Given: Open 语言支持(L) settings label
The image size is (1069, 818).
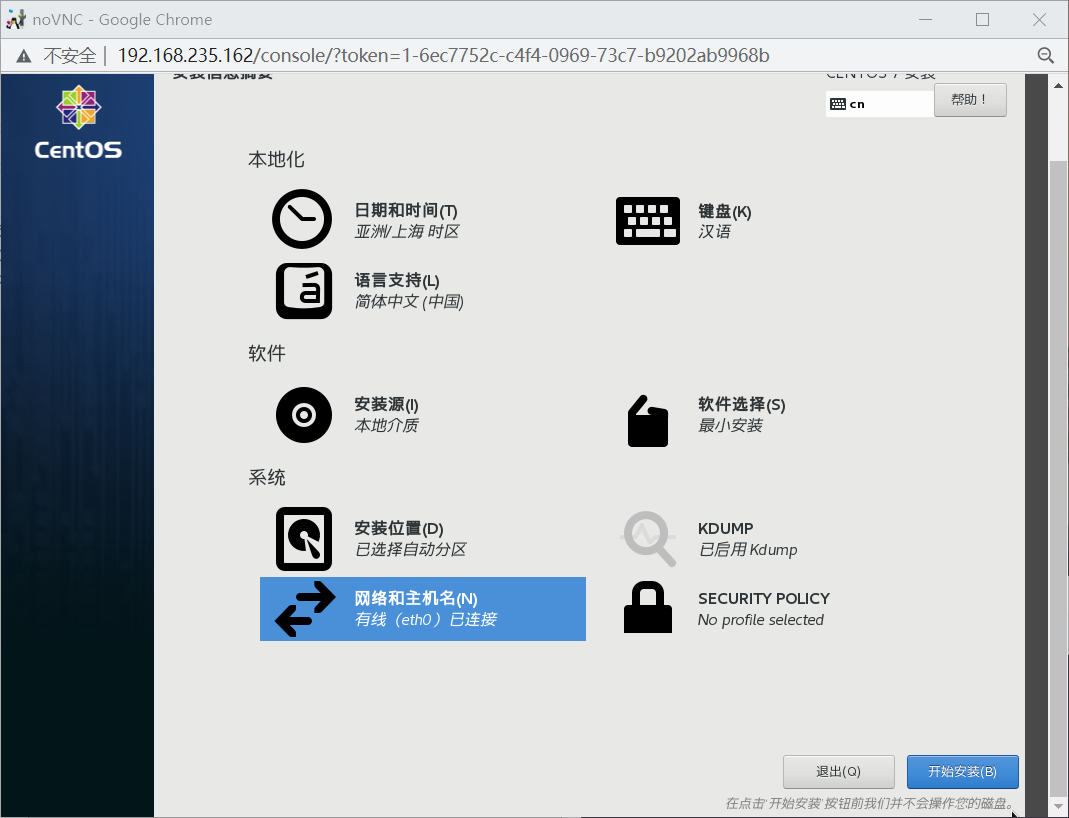Looking at the screenshot, I should tap(397, 280).
